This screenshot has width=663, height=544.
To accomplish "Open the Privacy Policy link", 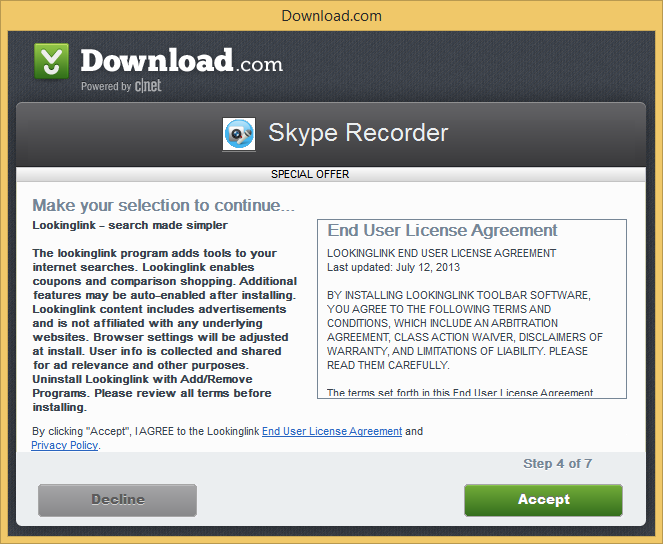I will 65,445.
